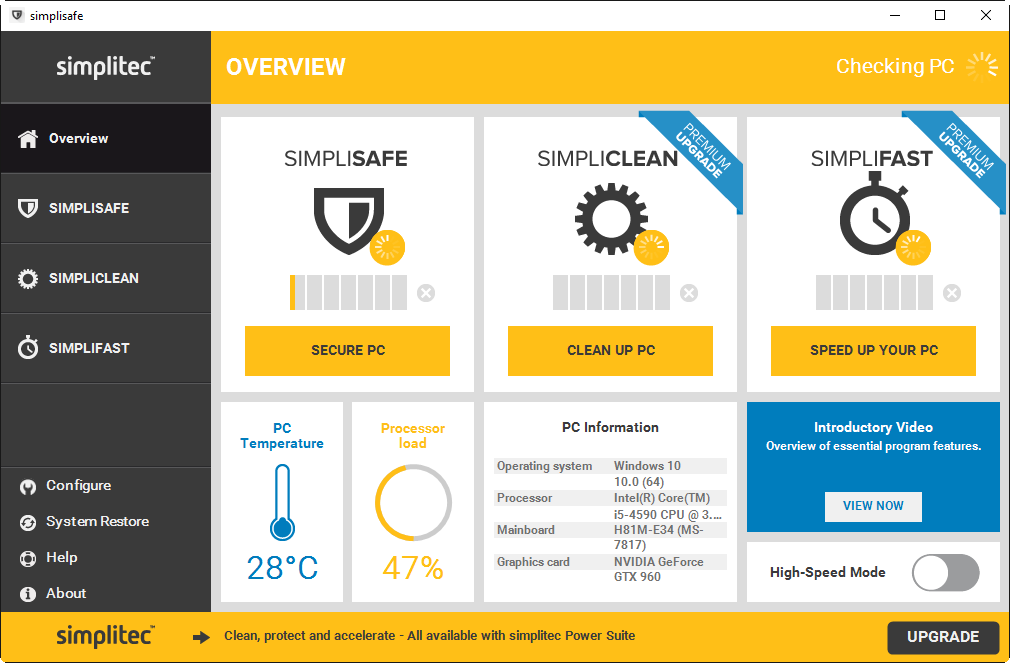Open the About entry in the sidebar
This screenshot has height=663, width=1010.
coord(66,593)
